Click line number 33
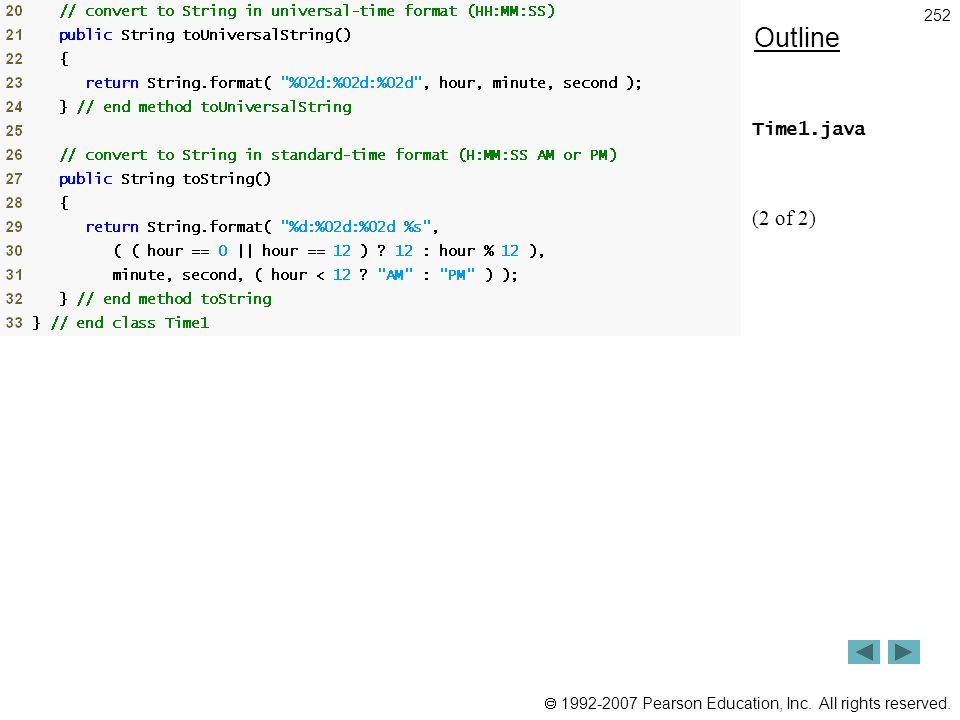The image size is (960, 720). click(x=14, y=323)
